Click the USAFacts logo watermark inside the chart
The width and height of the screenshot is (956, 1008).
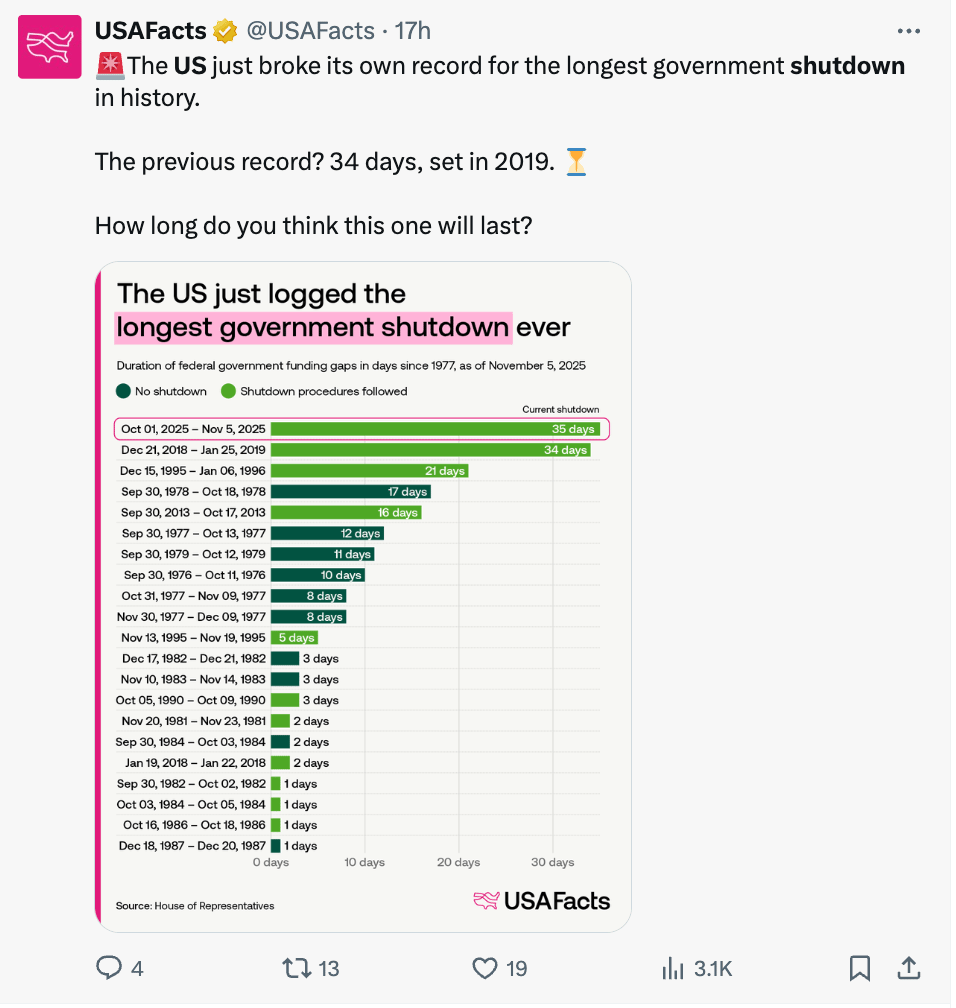click(541, 900)
